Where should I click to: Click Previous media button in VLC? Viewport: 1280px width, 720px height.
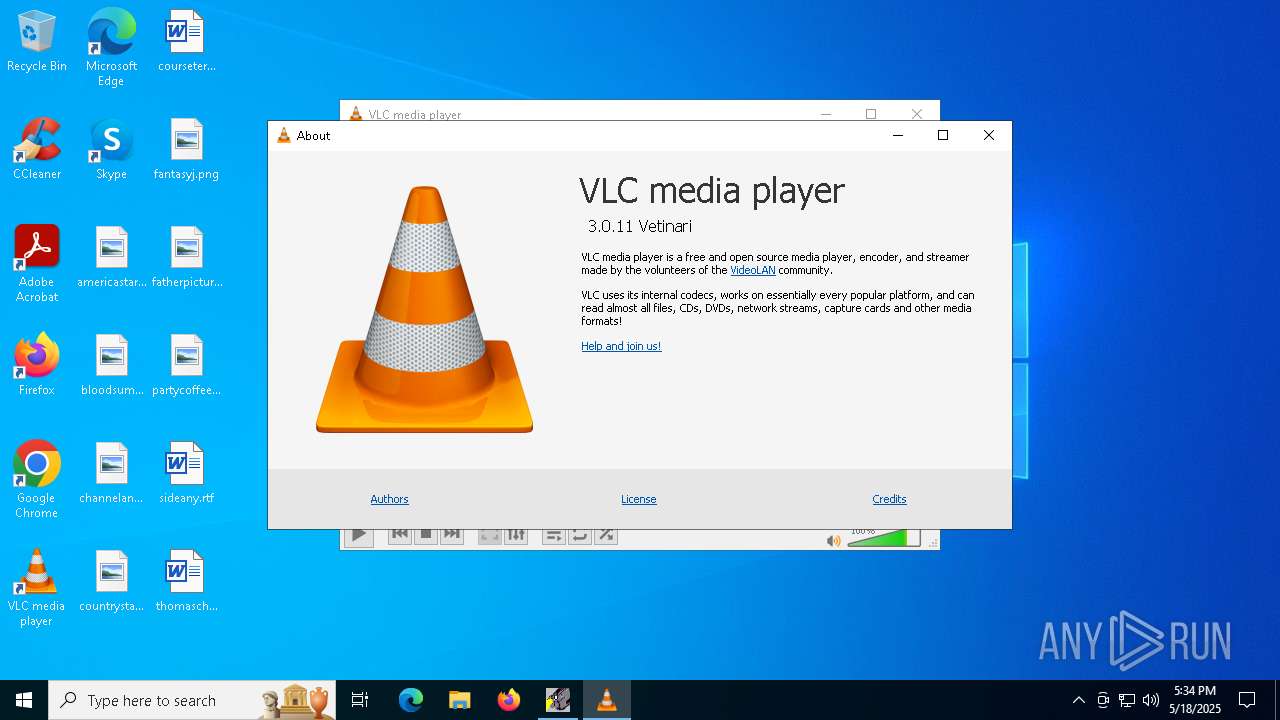(400, 535)
